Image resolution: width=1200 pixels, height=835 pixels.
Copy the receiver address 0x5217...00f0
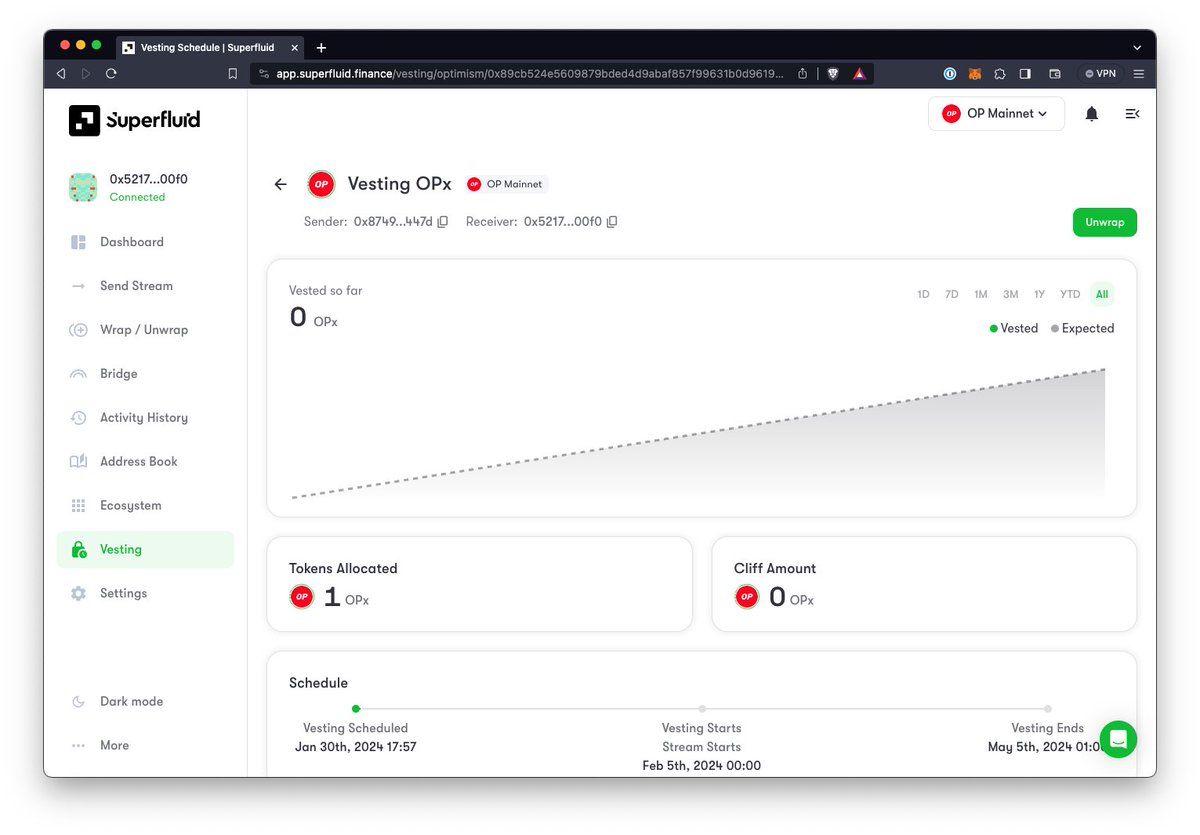tap(612, 222)
